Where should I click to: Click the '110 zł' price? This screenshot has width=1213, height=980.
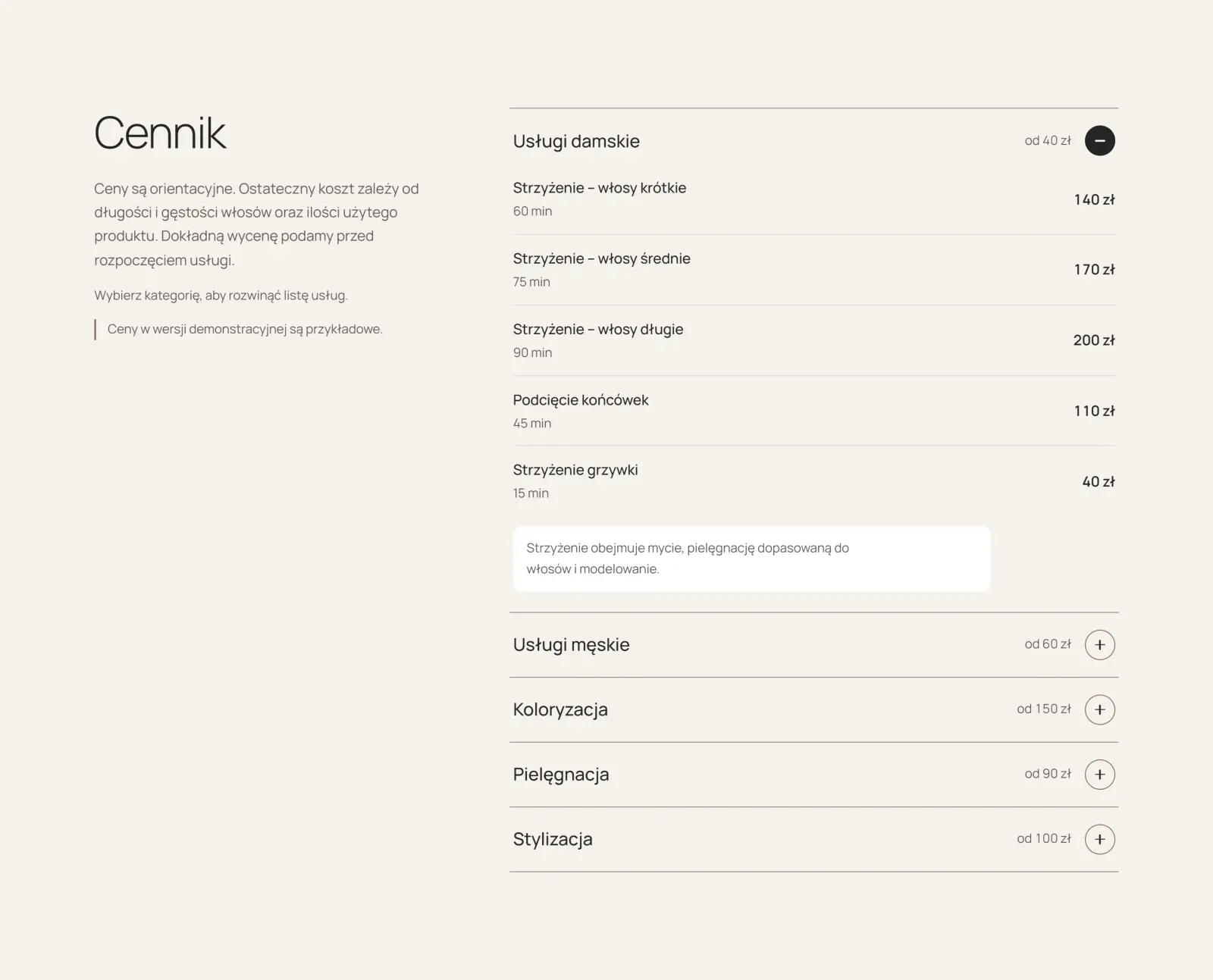[x=1094, y=411]
